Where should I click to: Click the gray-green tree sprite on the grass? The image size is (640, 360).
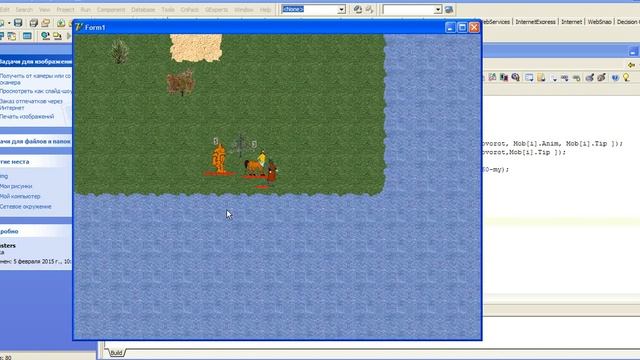120,51
